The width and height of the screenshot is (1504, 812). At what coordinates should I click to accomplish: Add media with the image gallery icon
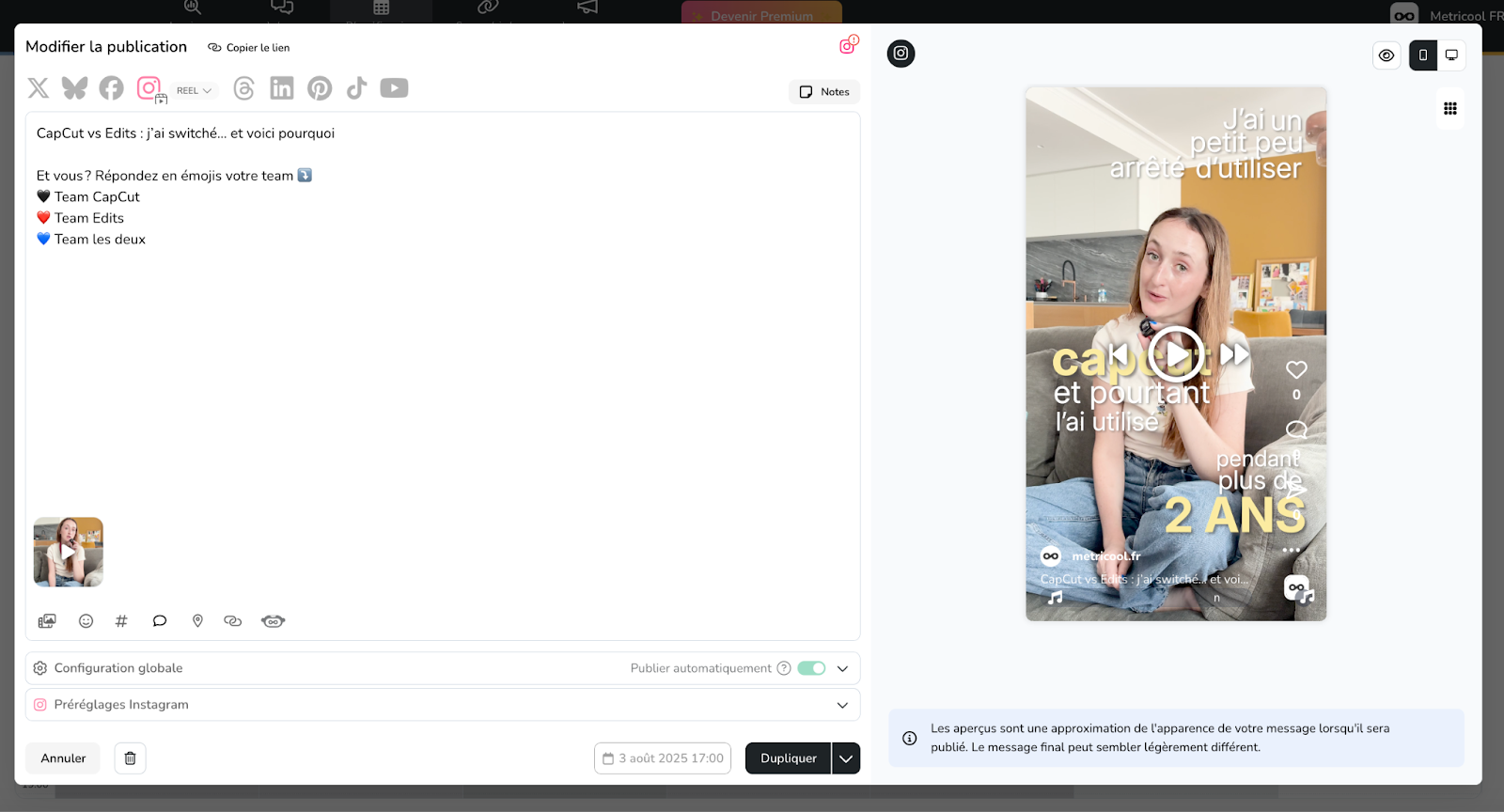47,621
